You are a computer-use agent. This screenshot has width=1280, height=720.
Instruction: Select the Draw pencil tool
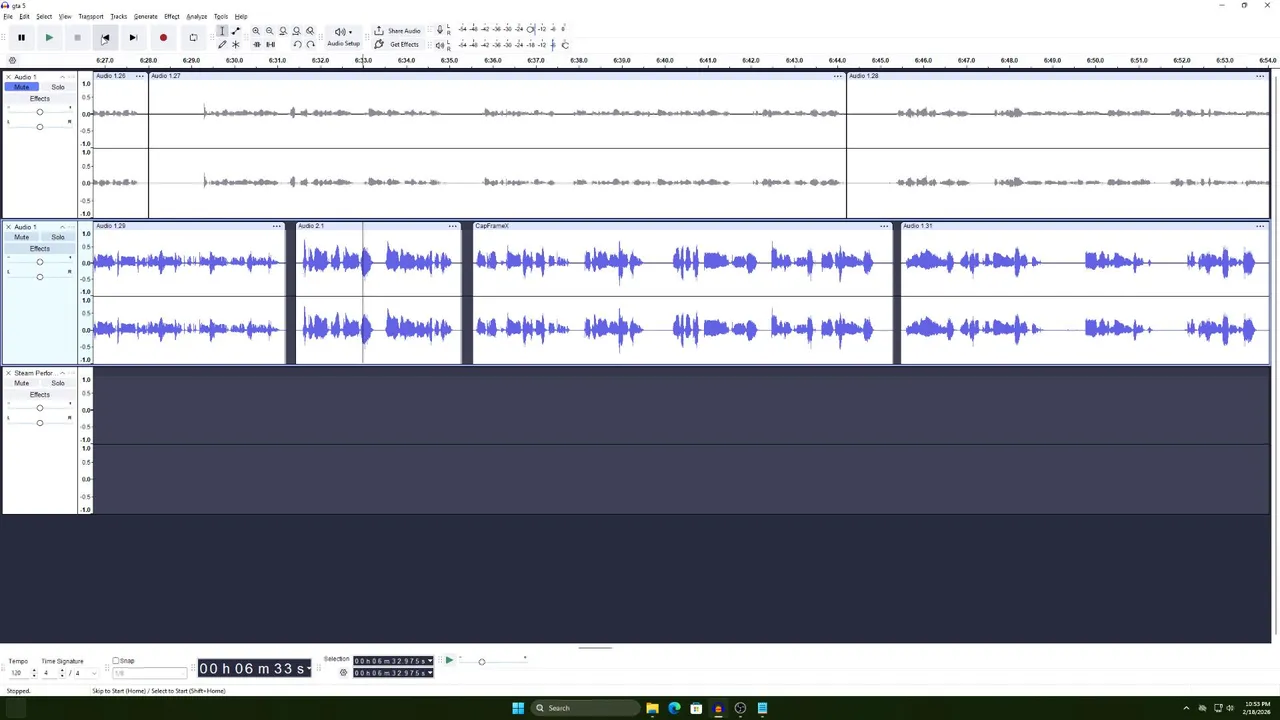(222, 44)
